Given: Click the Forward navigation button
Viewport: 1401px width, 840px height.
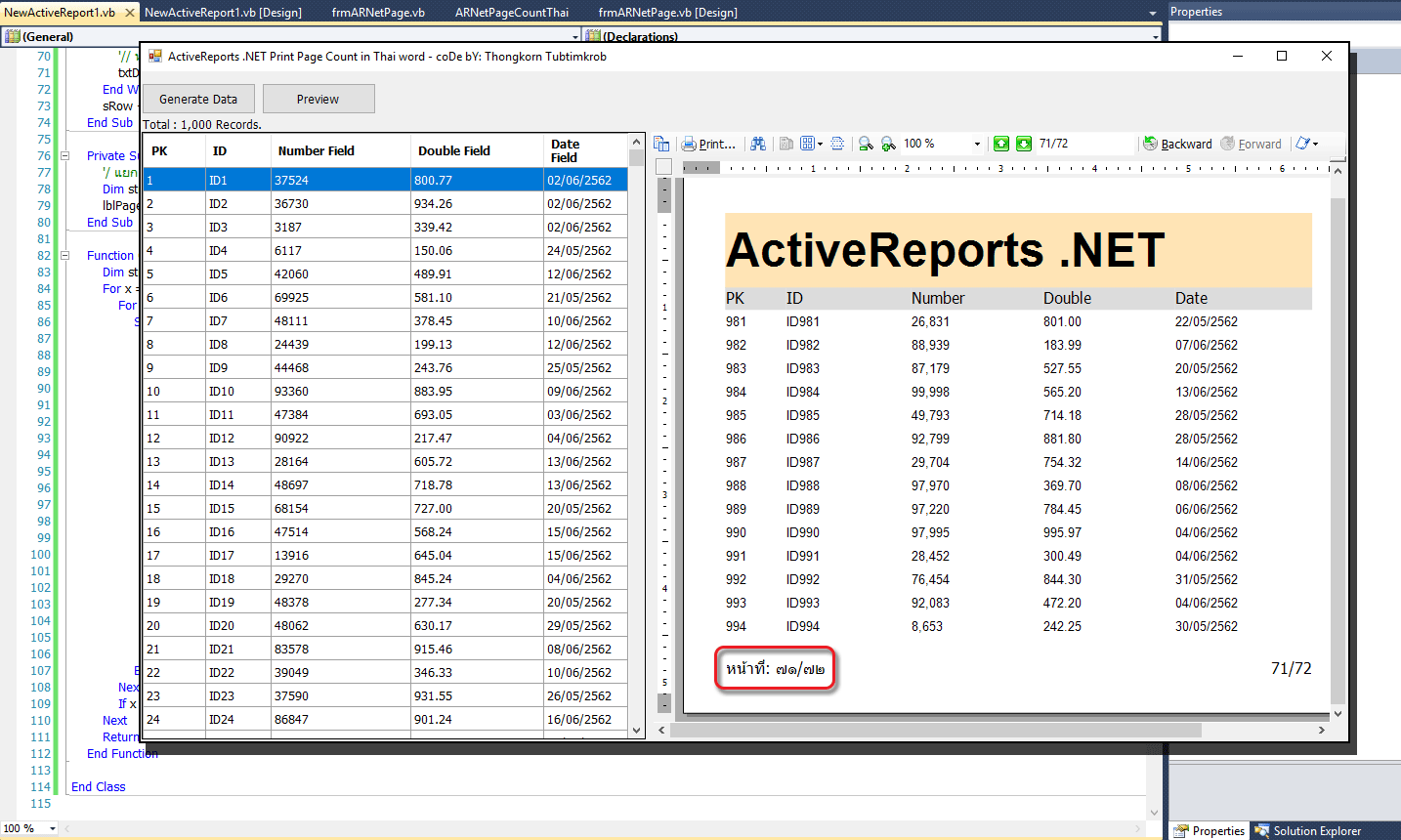Looking at the screenshot, I should tap(1252, 144).
